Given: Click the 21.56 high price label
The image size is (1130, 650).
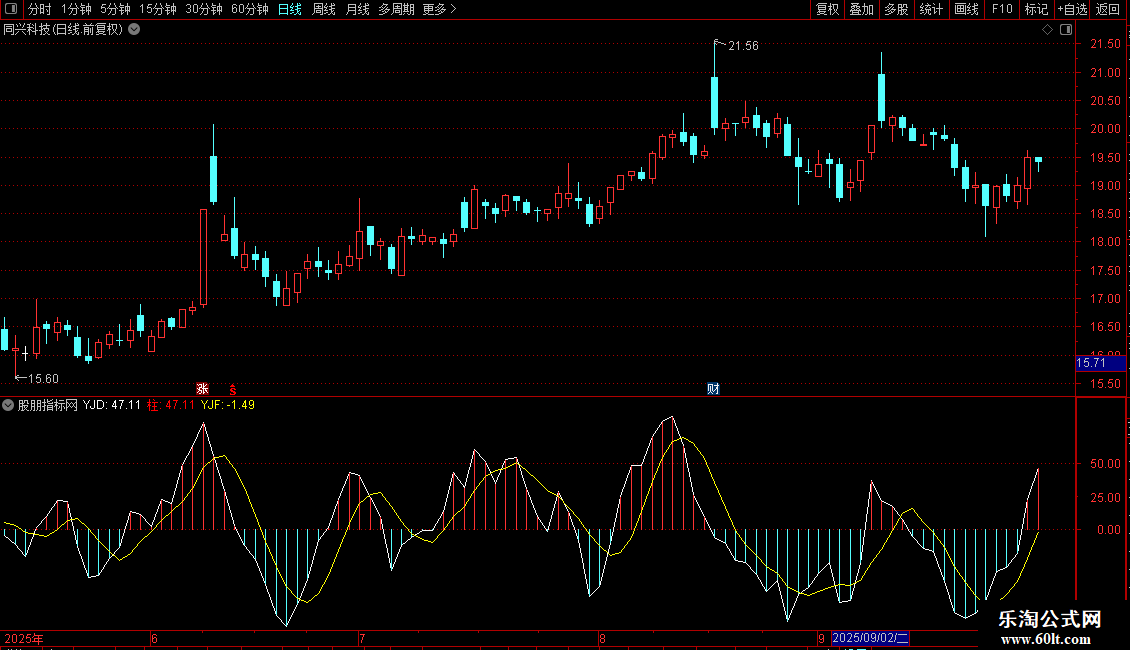Looking at the screenshot, I should pos(743,46).
